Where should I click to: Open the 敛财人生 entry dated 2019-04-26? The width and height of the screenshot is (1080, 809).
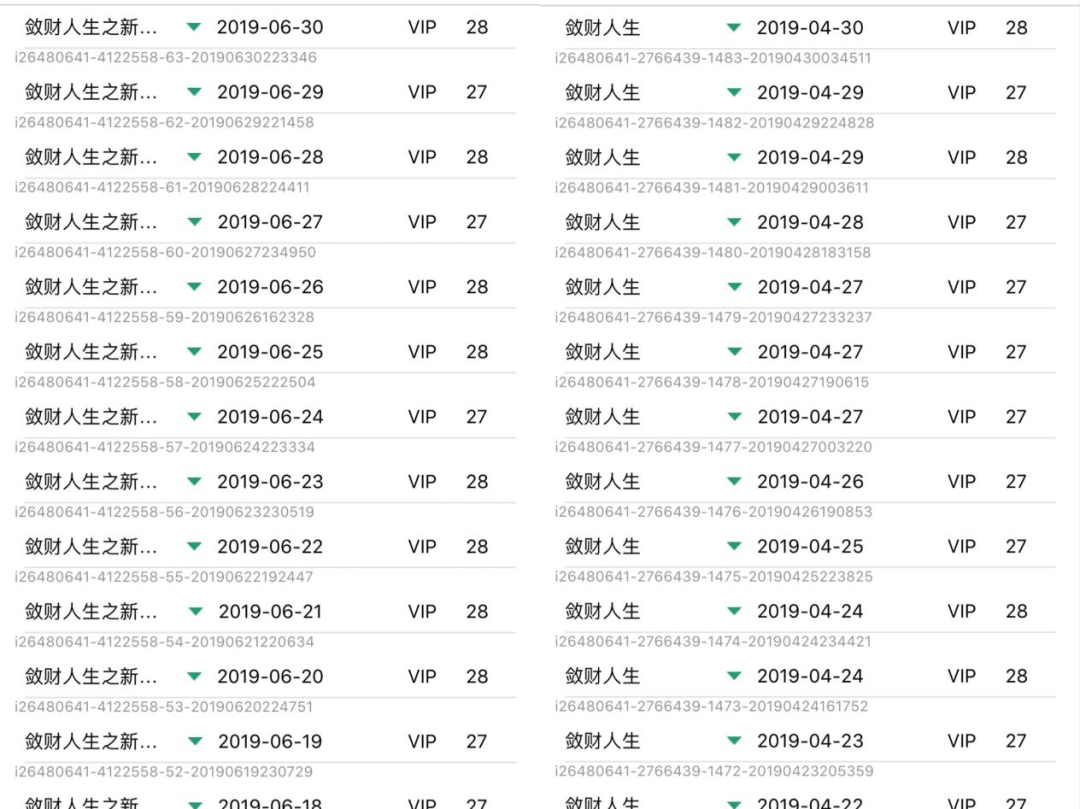coord(602,482)
